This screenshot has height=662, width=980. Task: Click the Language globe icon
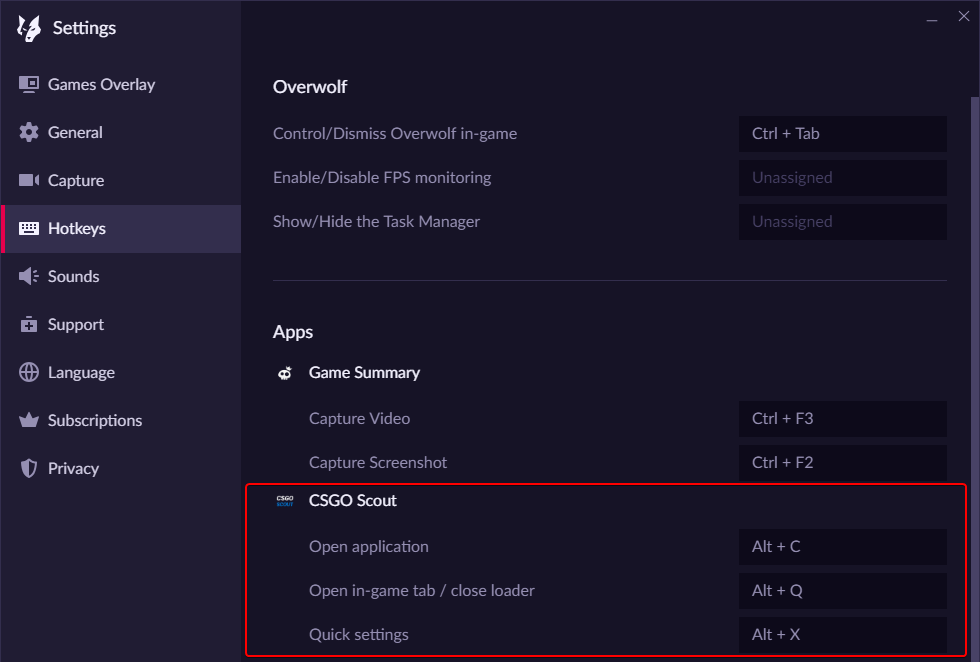click(x=29, y=373)
